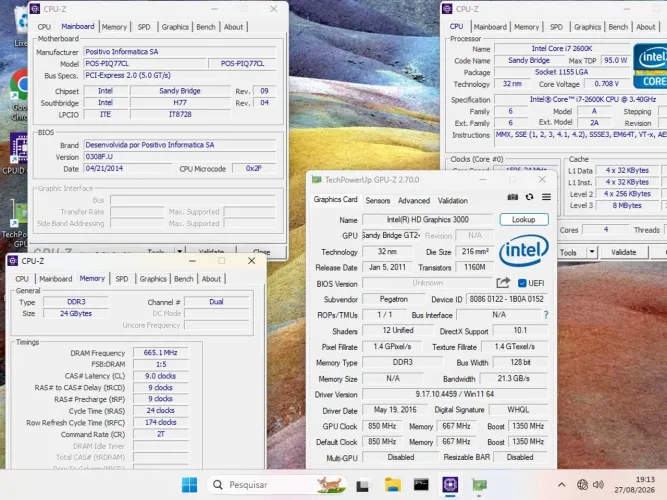Click the Pesquisar taskbar search box
Viewport: 667px width, 500px height.
pyautogui.click(x=277, y=485)
